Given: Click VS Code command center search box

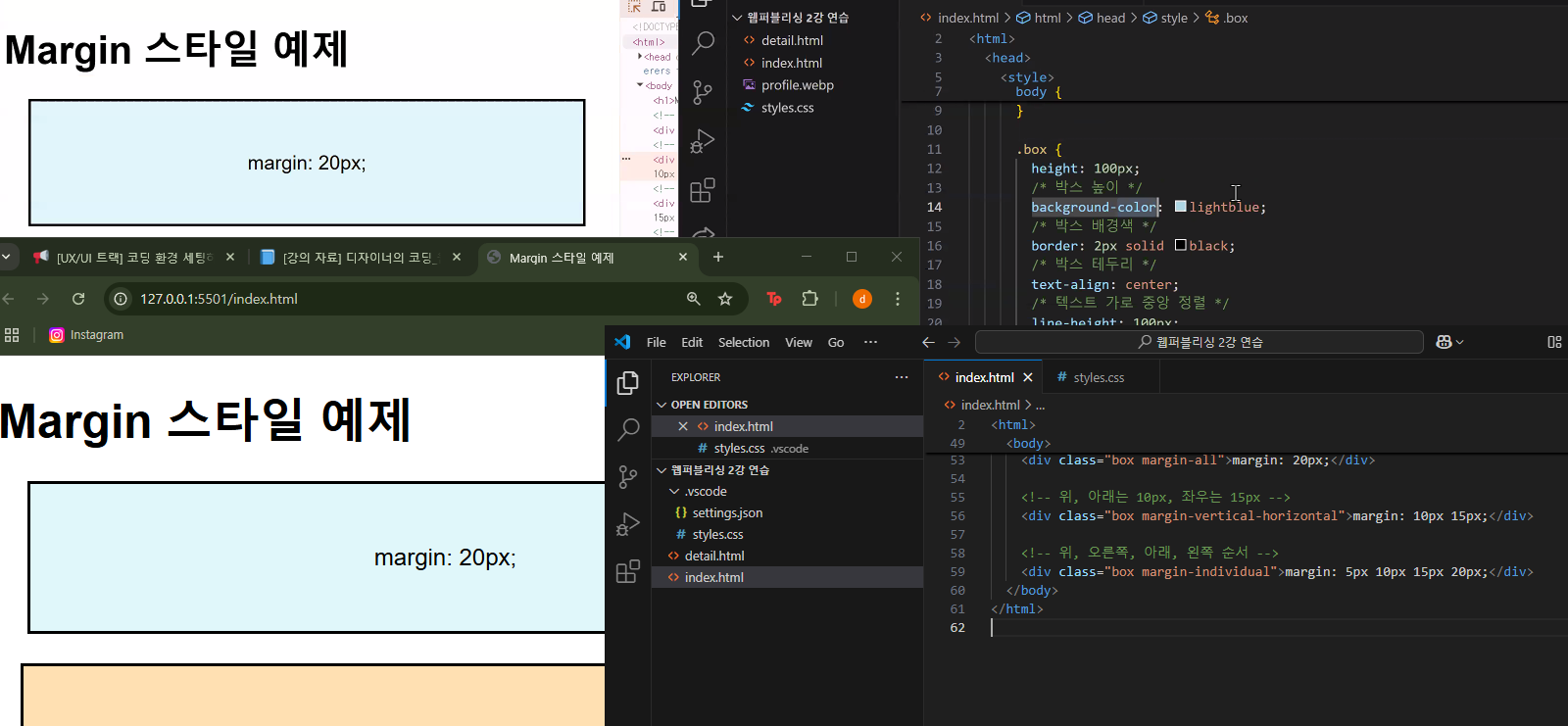Looking at the screenshot, I should [1200, 342].
